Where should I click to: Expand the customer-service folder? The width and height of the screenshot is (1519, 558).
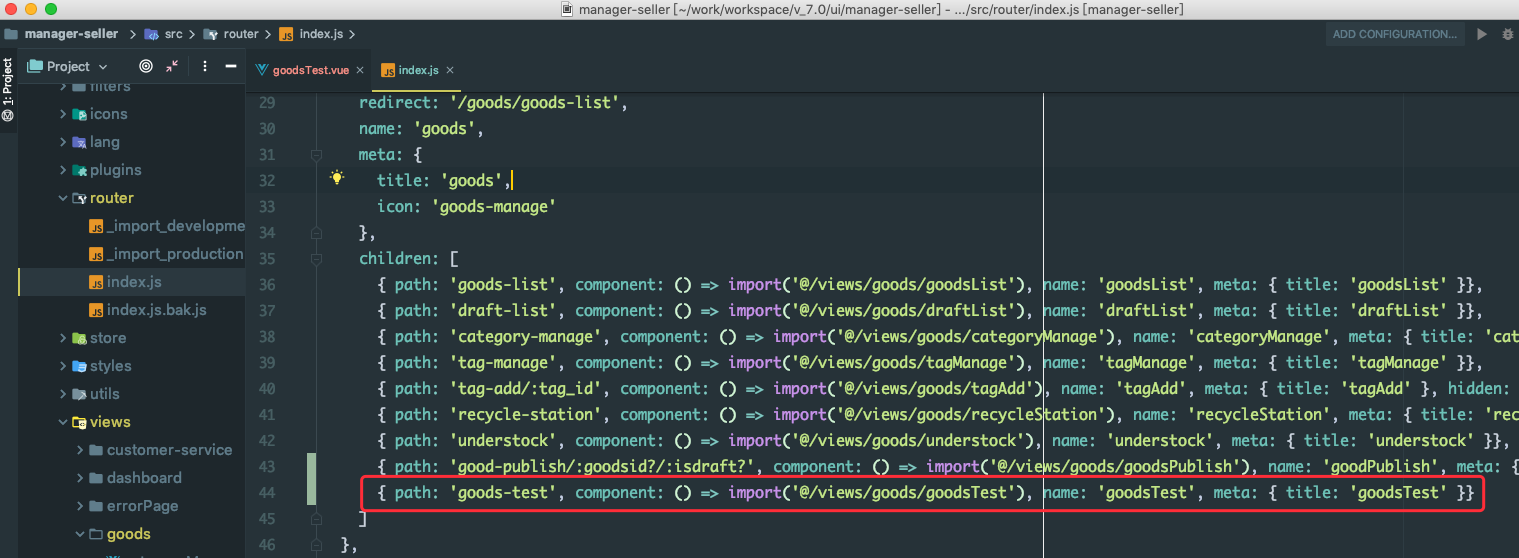(80, 450)
